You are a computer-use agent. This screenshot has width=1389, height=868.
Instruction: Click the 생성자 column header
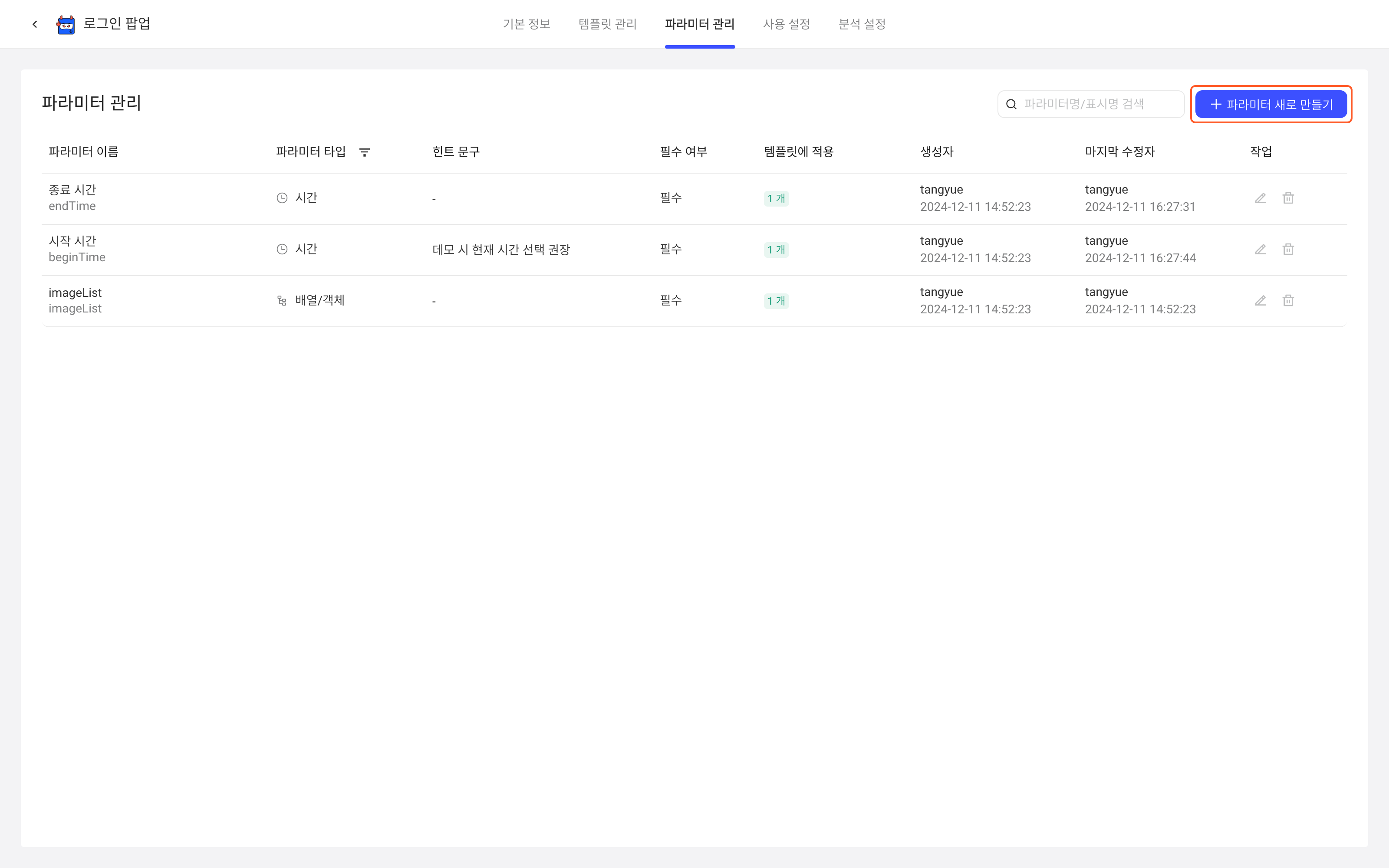click(937, 151)
